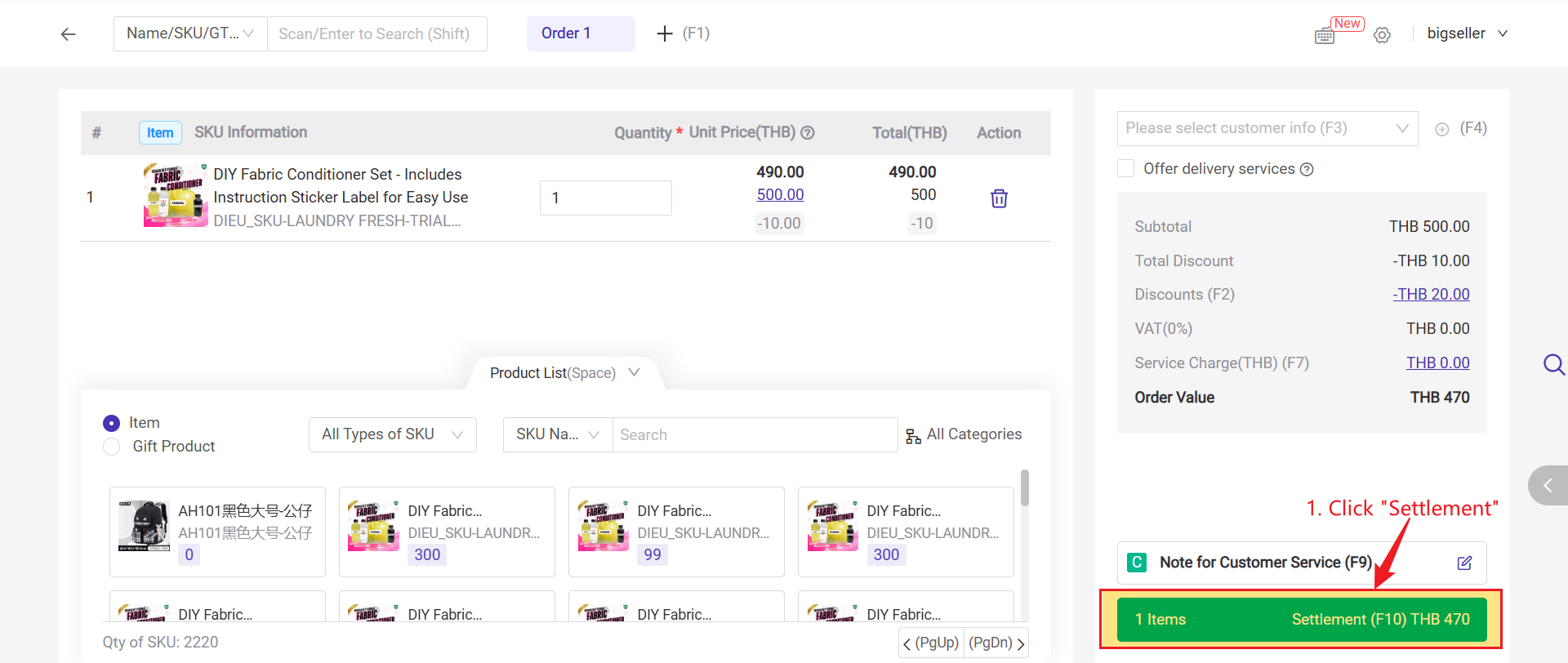Open the magnifier search icon on right edge

point(1554,364)
